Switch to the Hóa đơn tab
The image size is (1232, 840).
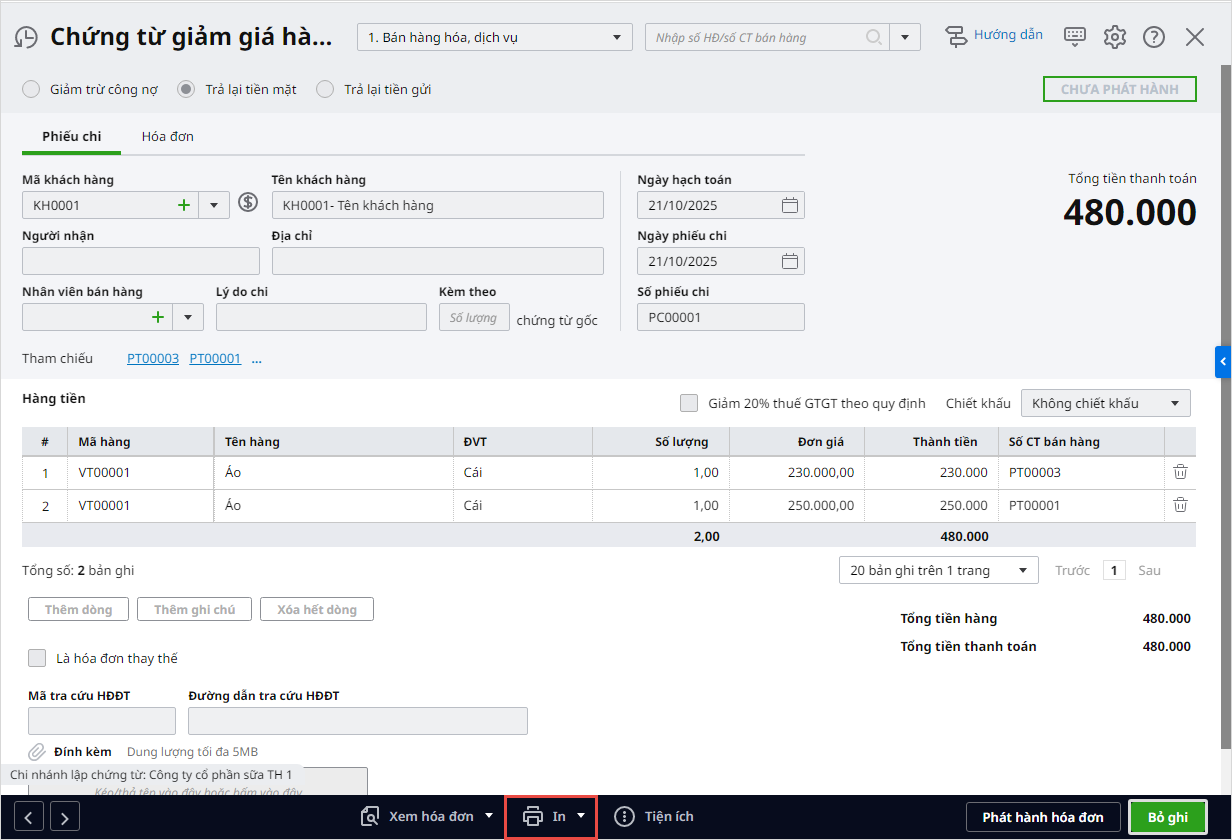point(167,136)
